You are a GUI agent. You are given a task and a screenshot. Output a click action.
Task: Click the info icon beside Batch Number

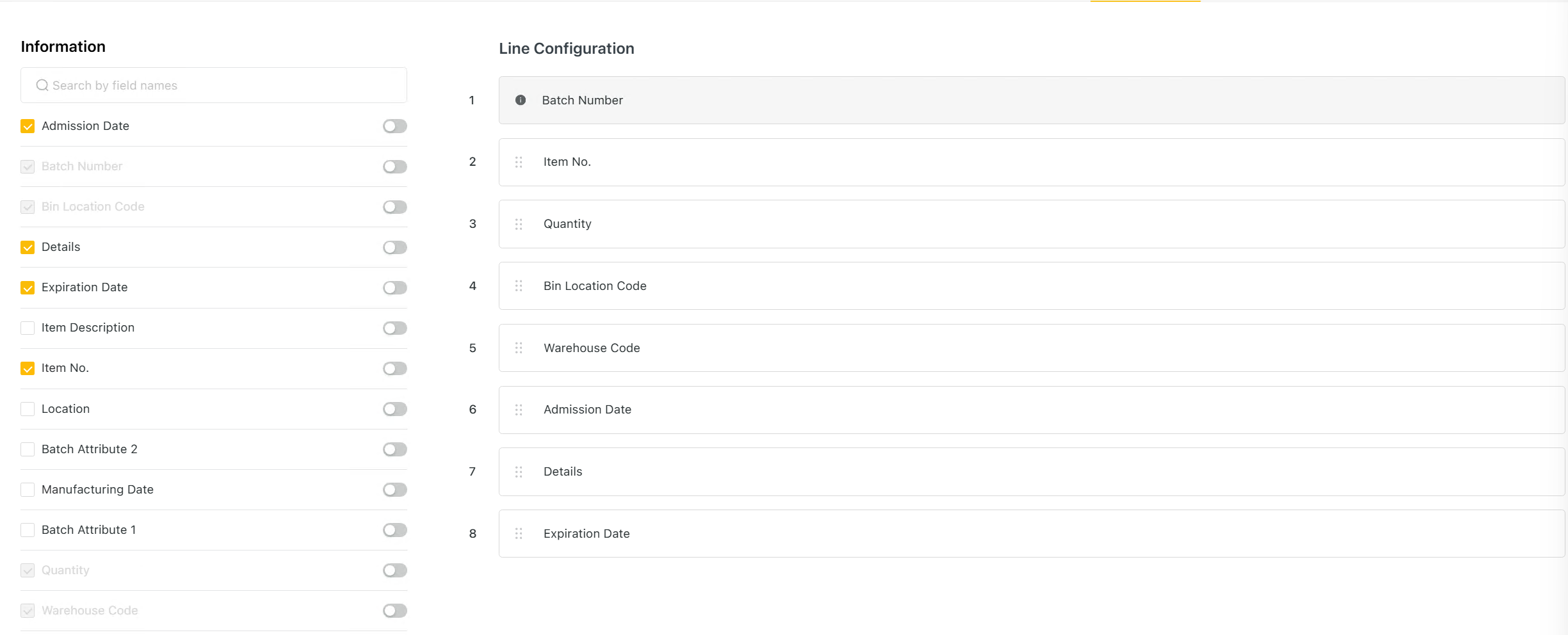tap(521, 100)
